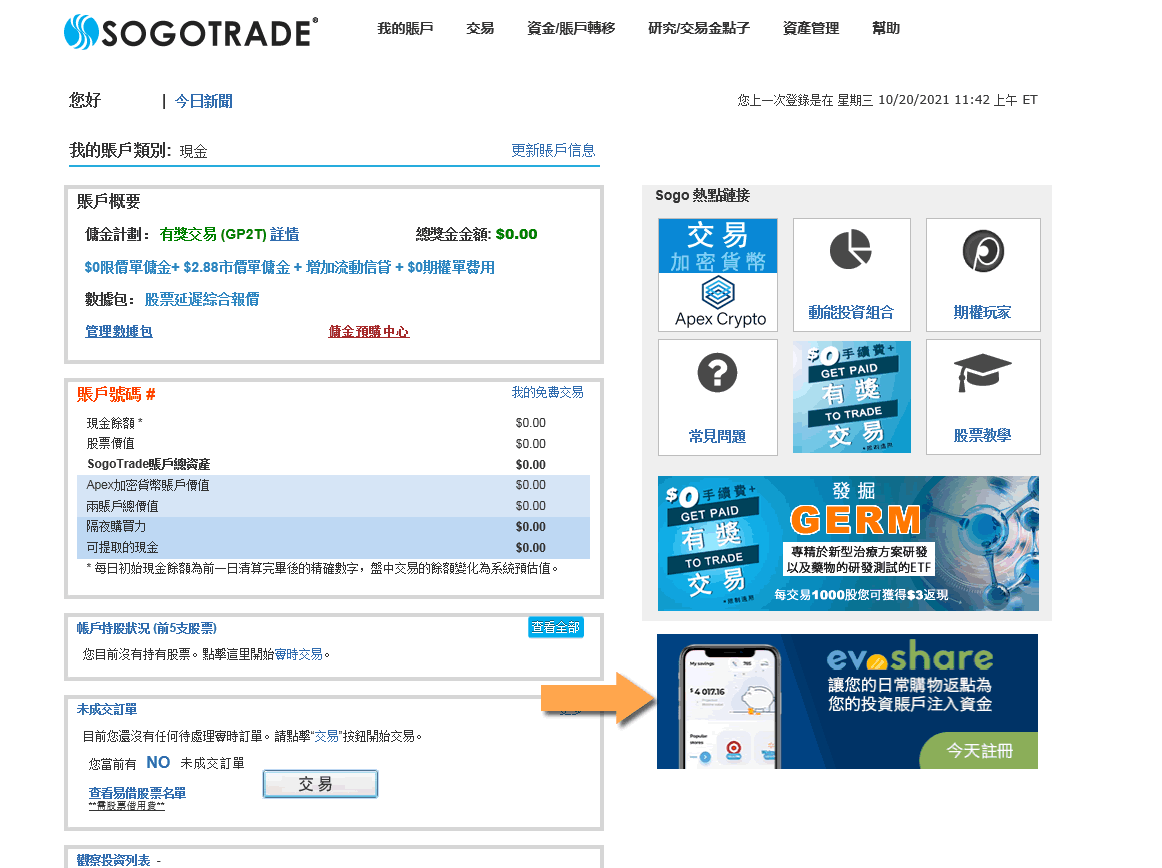This screenshot has width=1162, height=868.
Task: Click the $0限價單傭金 pricing description link
Action: (x=290, y=267)
